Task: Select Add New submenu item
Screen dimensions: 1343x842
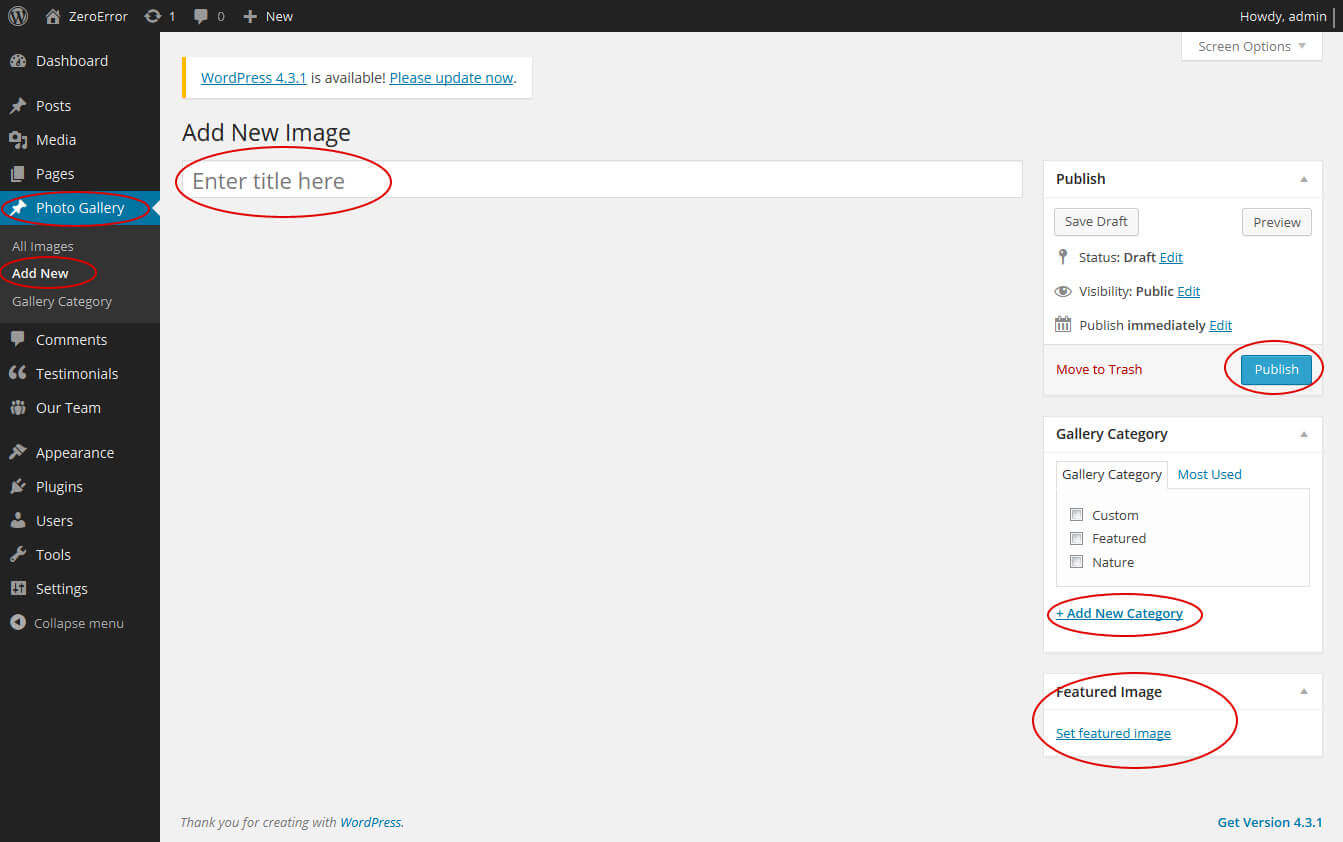Action: coord(40,273)
